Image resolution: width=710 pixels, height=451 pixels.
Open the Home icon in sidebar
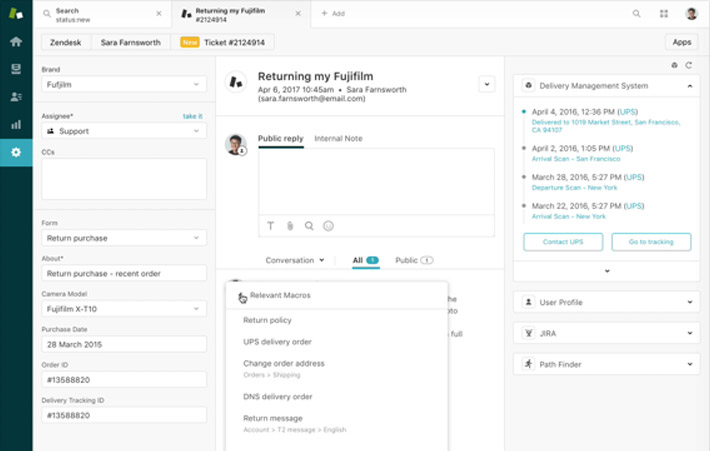coord(16,42)
